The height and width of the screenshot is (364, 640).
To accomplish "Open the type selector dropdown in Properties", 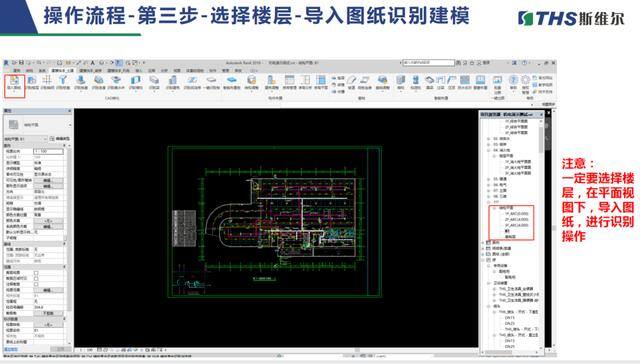I will pyautogui.click(x=70, y=125).
